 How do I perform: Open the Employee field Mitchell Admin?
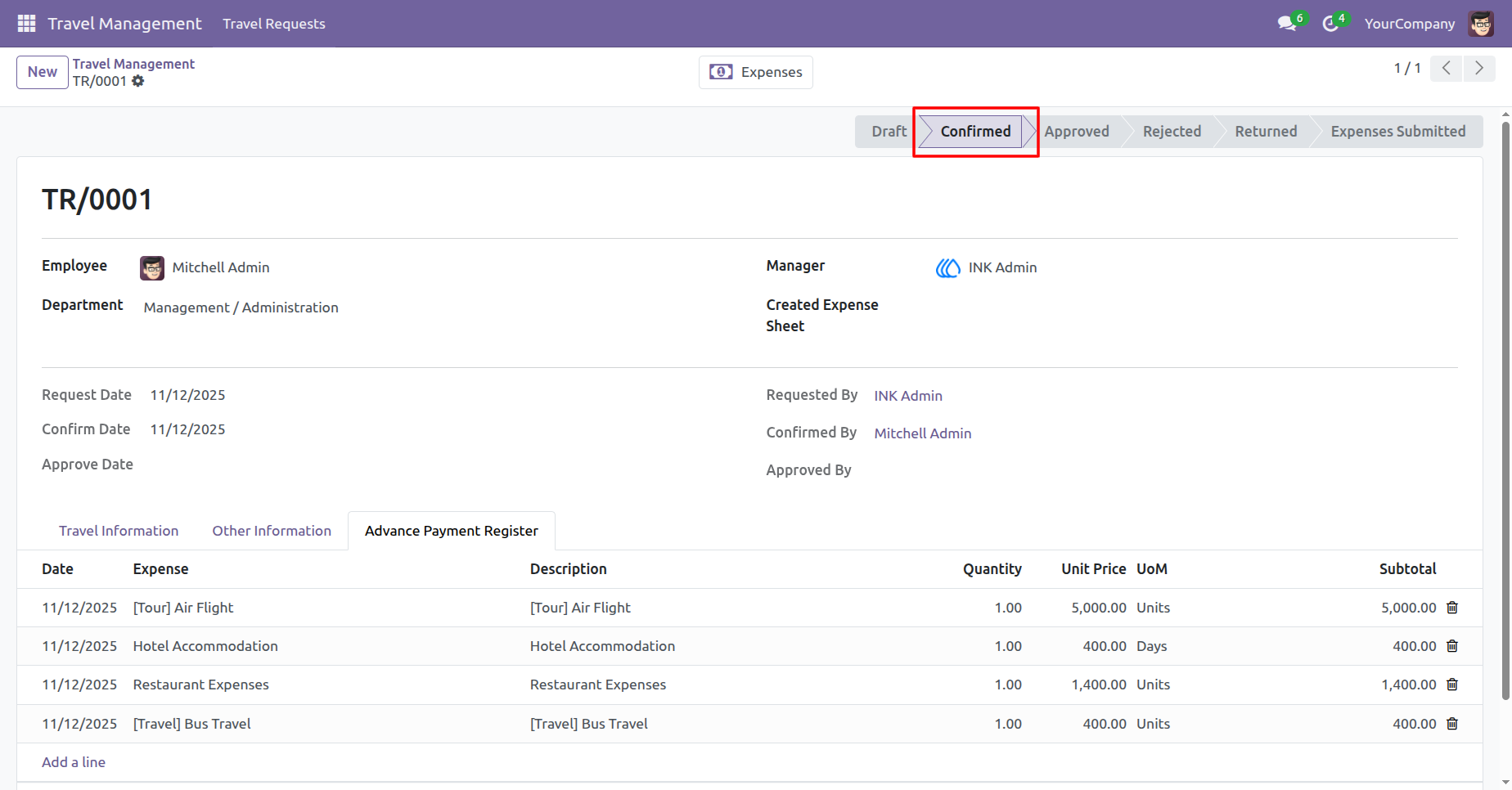click(x=221, y=267)
